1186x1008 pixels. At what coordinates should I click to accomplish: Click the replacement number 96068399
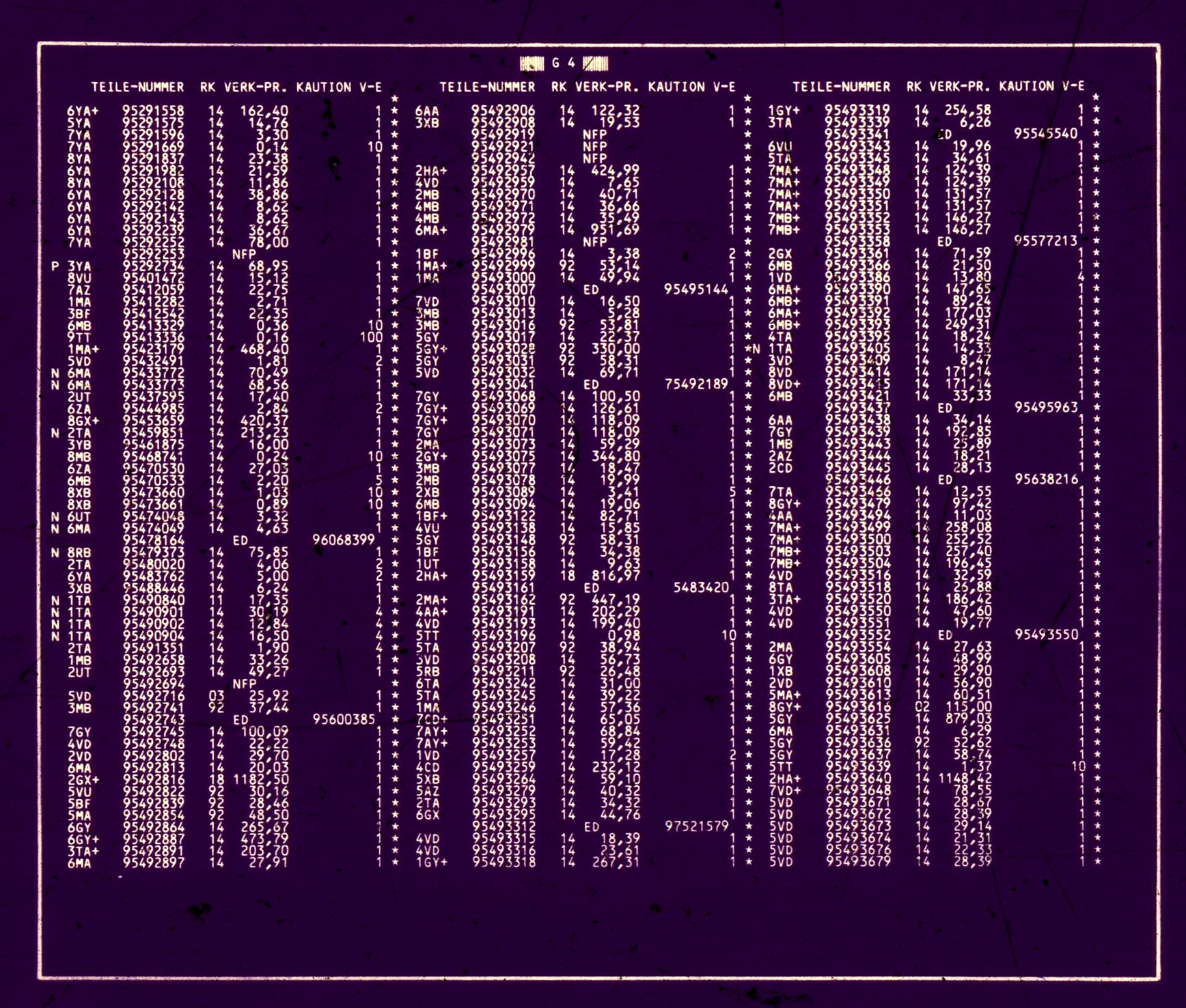tap(344, 540)
